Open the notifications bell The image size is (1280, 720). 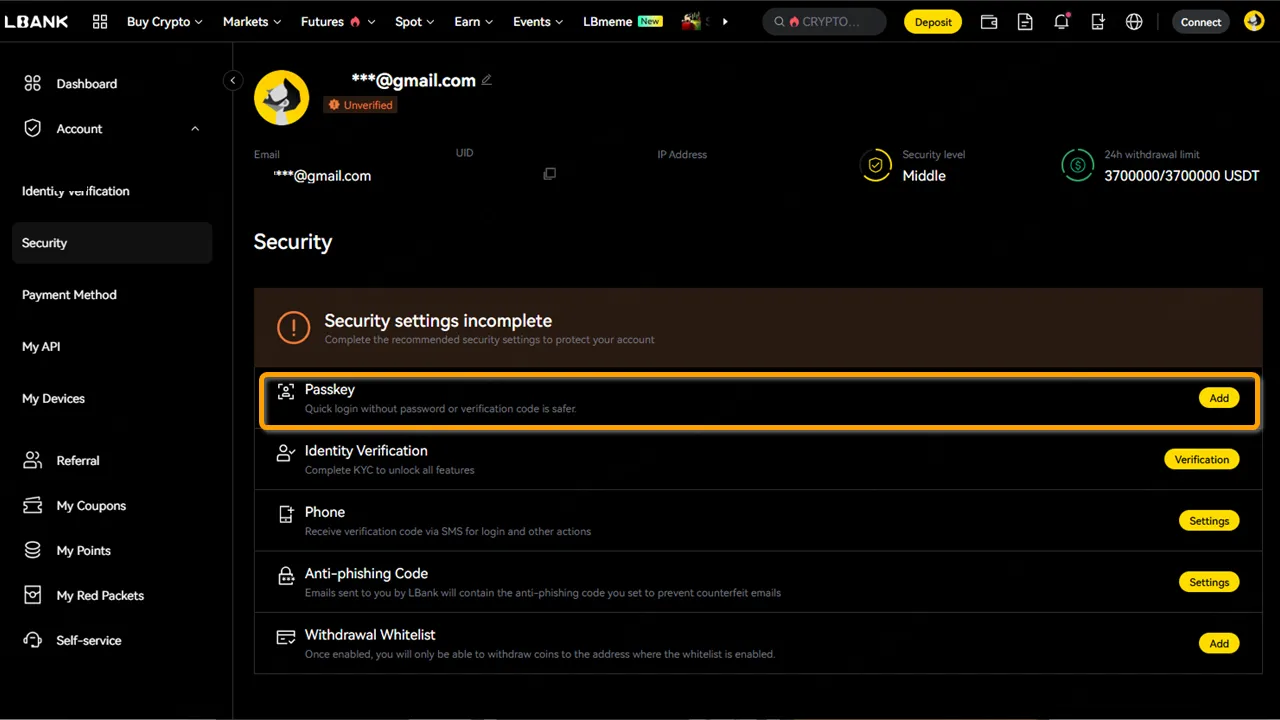point(1061,22)
